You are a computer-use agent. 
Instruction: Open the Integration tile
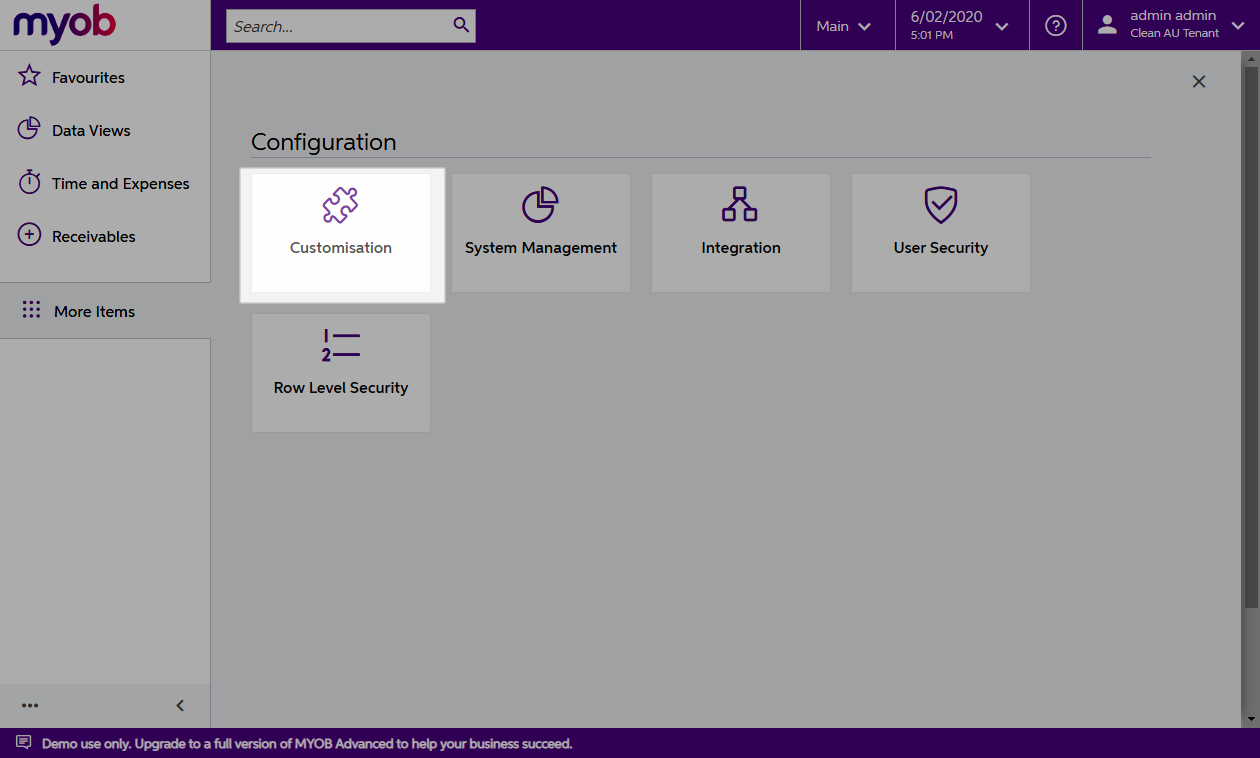click(741, 233)
